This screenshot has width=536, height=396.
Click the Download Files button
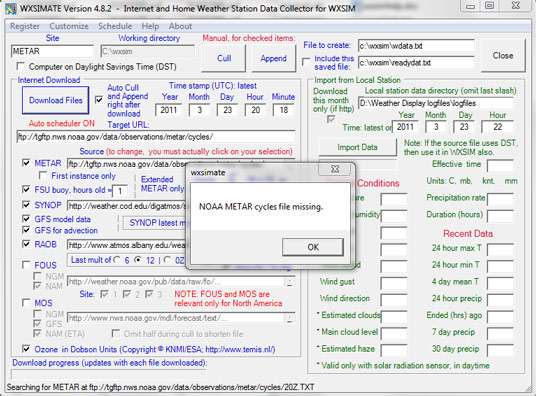[x=55, y=100]
